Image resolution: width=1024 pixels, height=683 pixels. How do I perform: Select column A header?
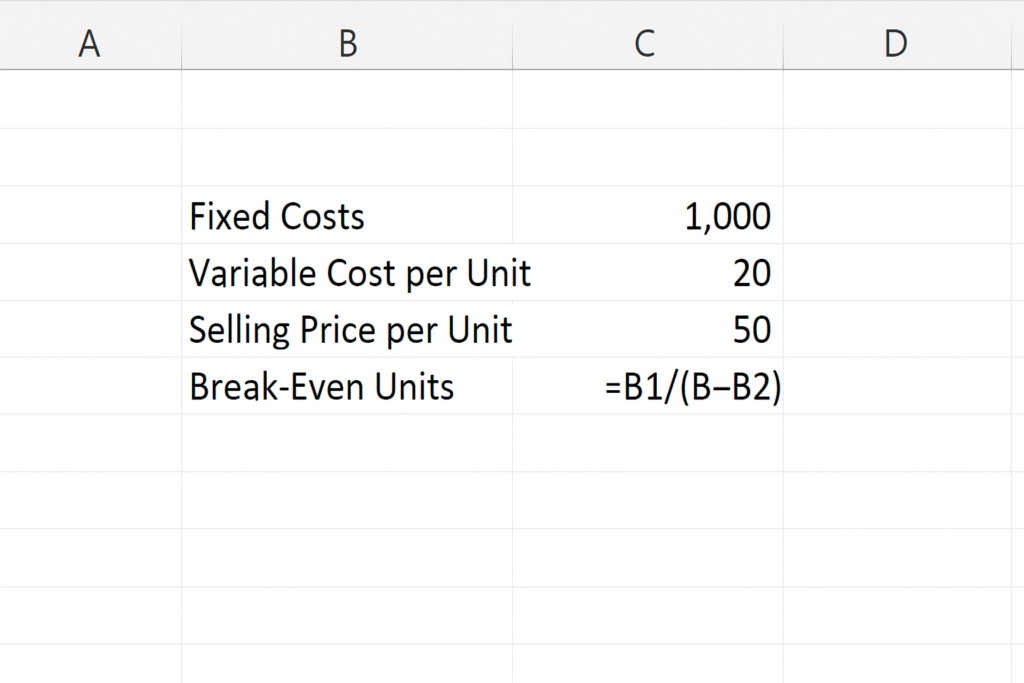tap(90, 44)
